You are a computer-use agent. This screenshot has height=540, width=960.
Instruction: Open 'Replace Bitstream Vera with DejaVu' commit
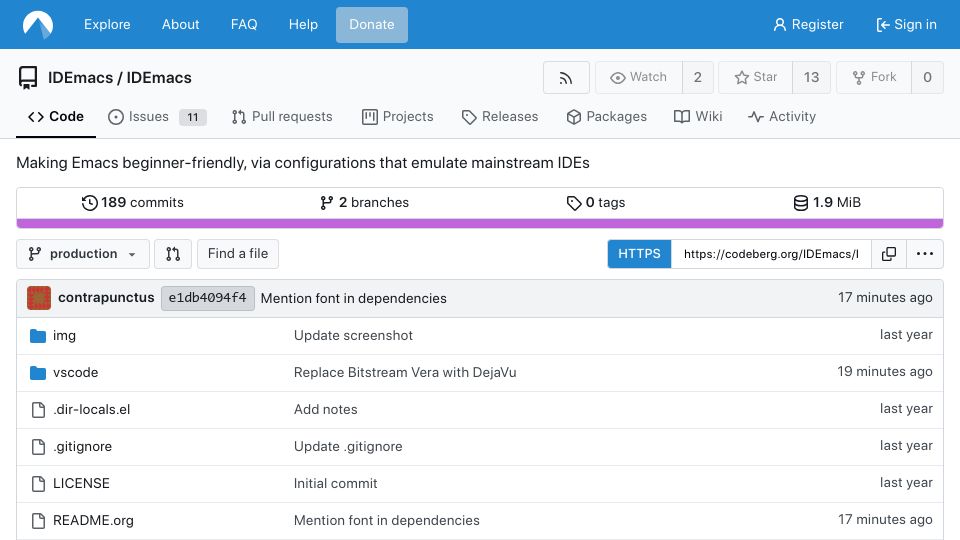click(x=405, y=372)
